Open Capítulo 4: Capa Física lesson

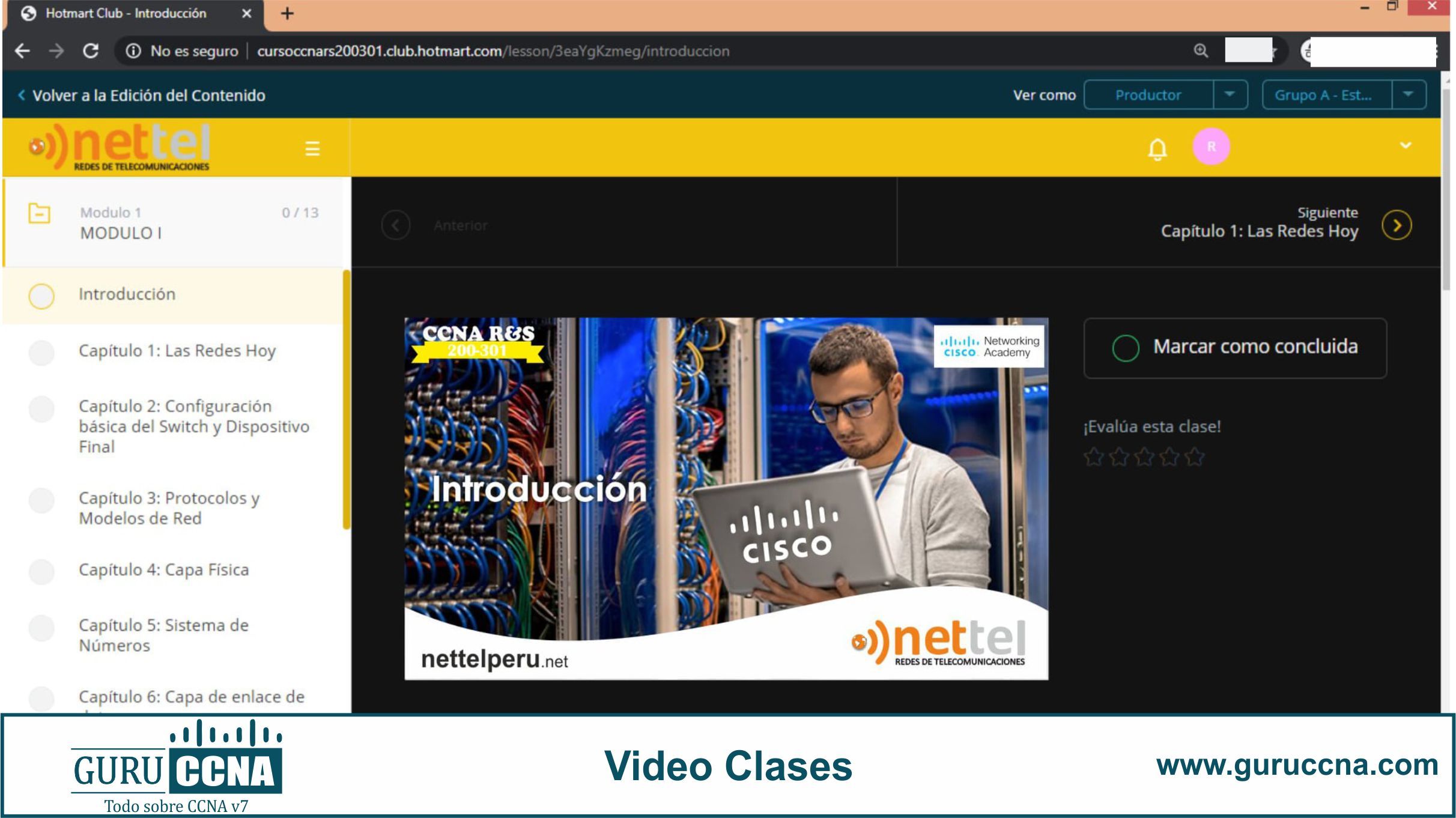click(x=163, y=569)
